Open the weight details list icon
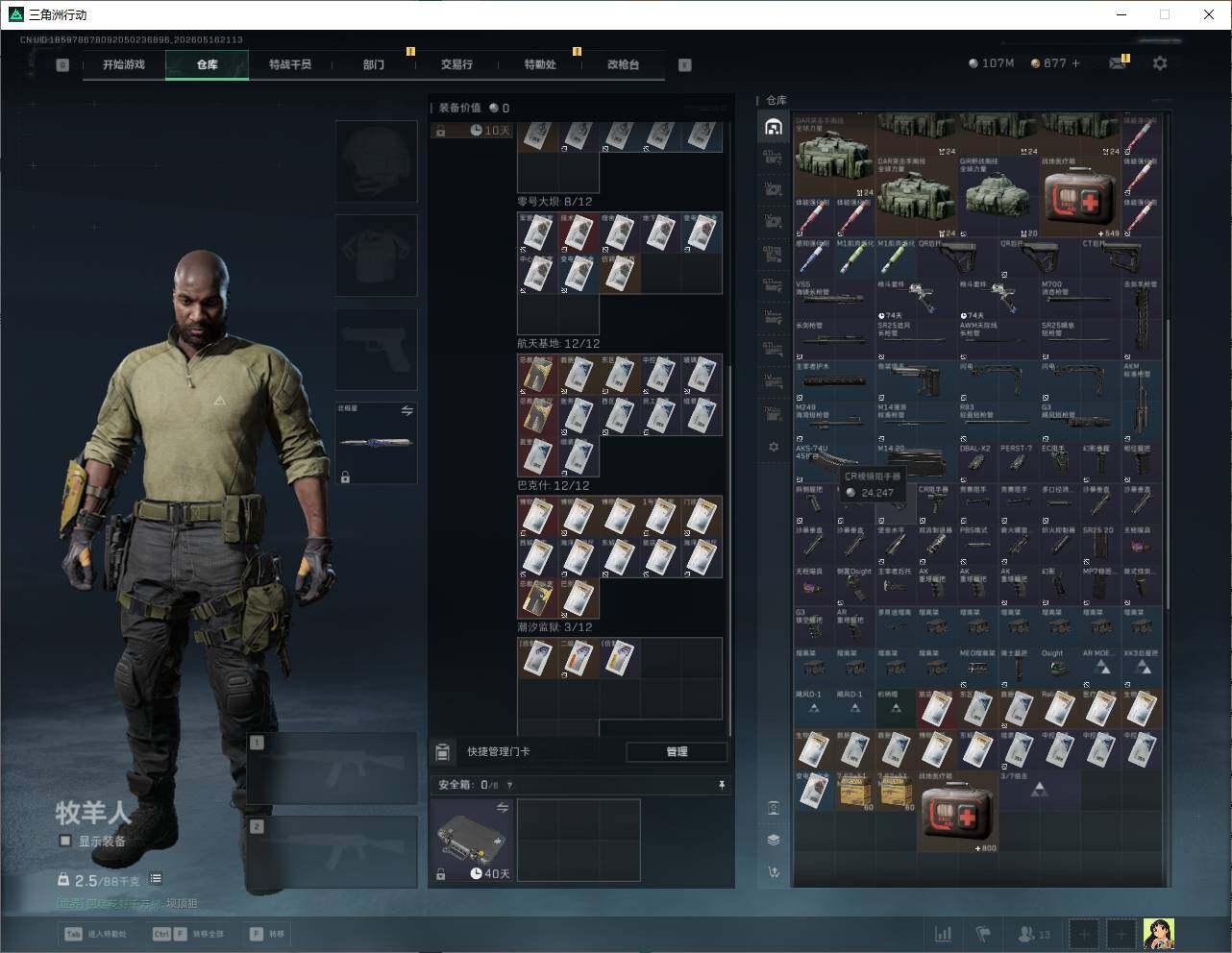Image resolution: width=1232 pixels, height=953 pixels. point(156,879)
